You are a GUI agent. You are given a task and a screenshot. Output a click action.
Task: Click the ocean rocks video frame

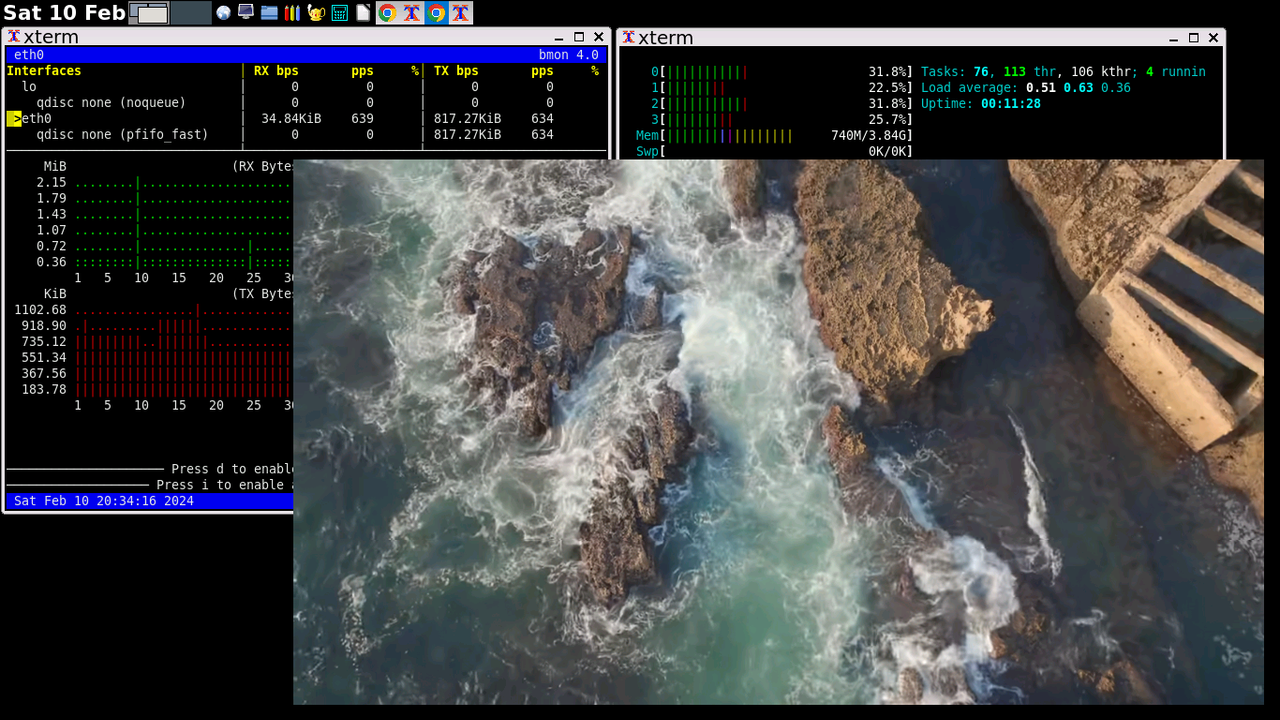pyautogui.click(x=778, y=432)
